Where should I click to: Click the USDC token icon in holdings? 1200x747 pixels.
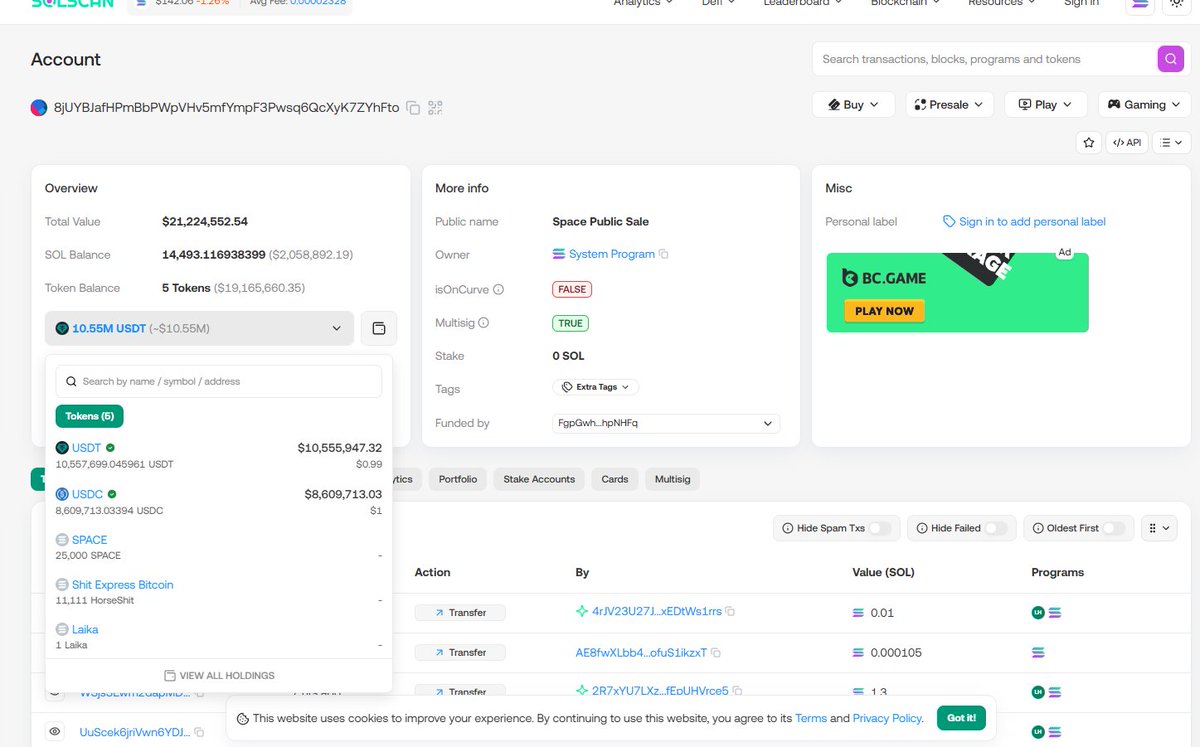tap(62, 494)
